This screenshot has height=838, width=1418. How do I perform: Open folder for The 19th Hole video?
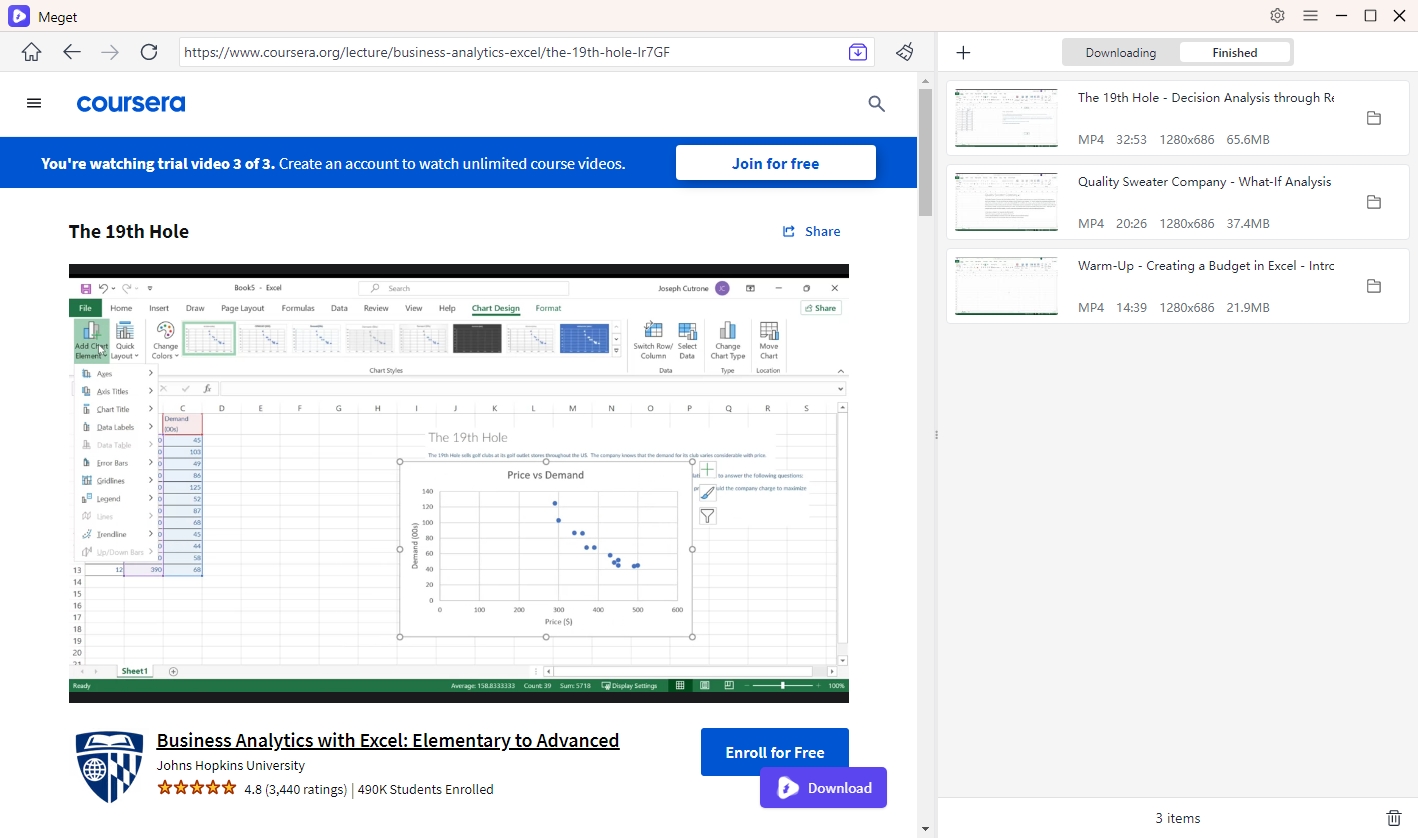[x=1374, y=118]
